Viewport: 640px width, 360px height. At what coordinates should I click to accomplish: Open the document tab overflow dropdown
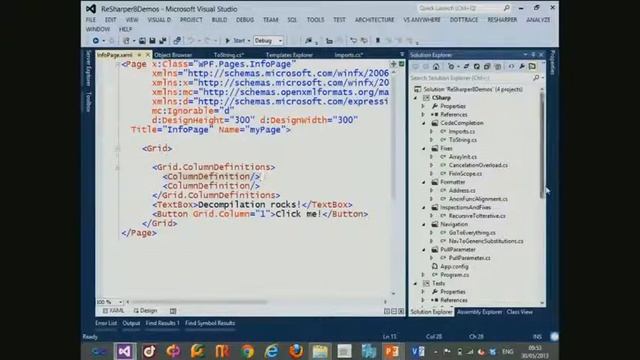pyautogui.click(x=402, y=54)
